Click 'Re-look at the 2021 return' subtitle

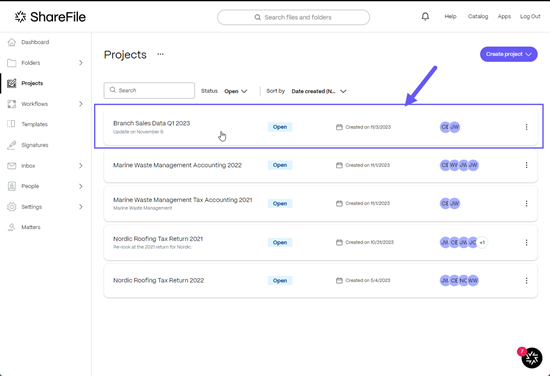[152, 247]
